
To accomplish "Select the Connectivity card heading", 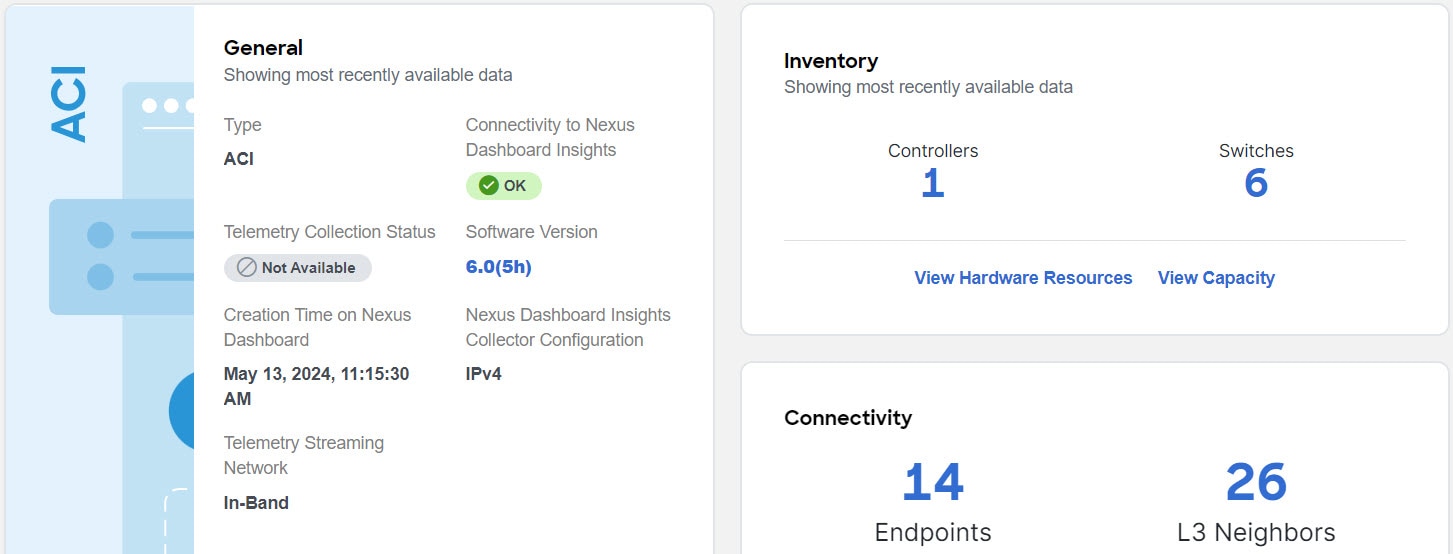I will click(848, 418).
